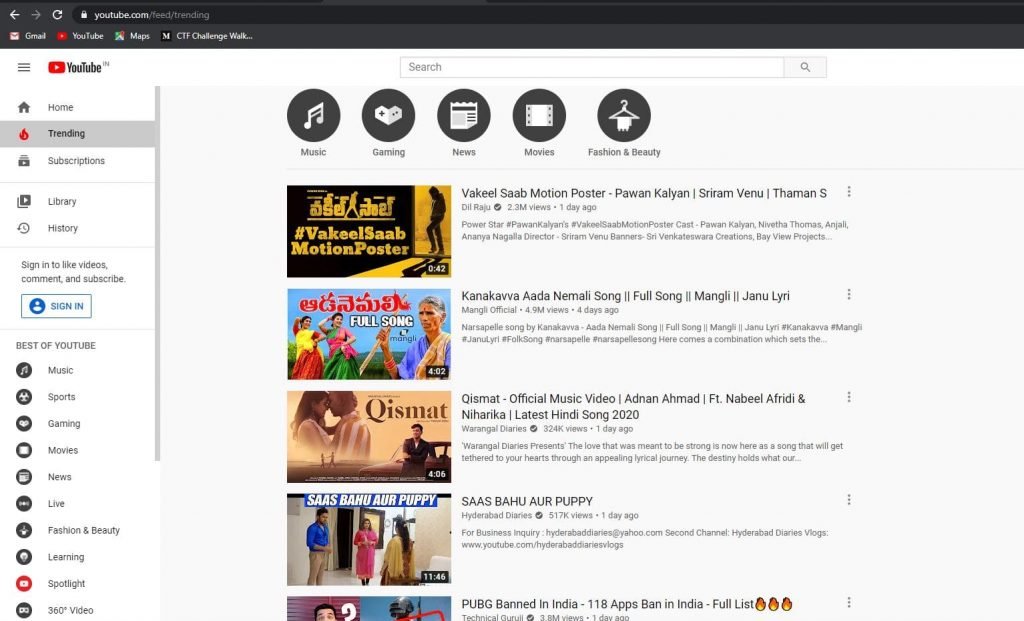Click the SIGN IN button
This screenshot has height=621, width=1024.
(56, 306)
